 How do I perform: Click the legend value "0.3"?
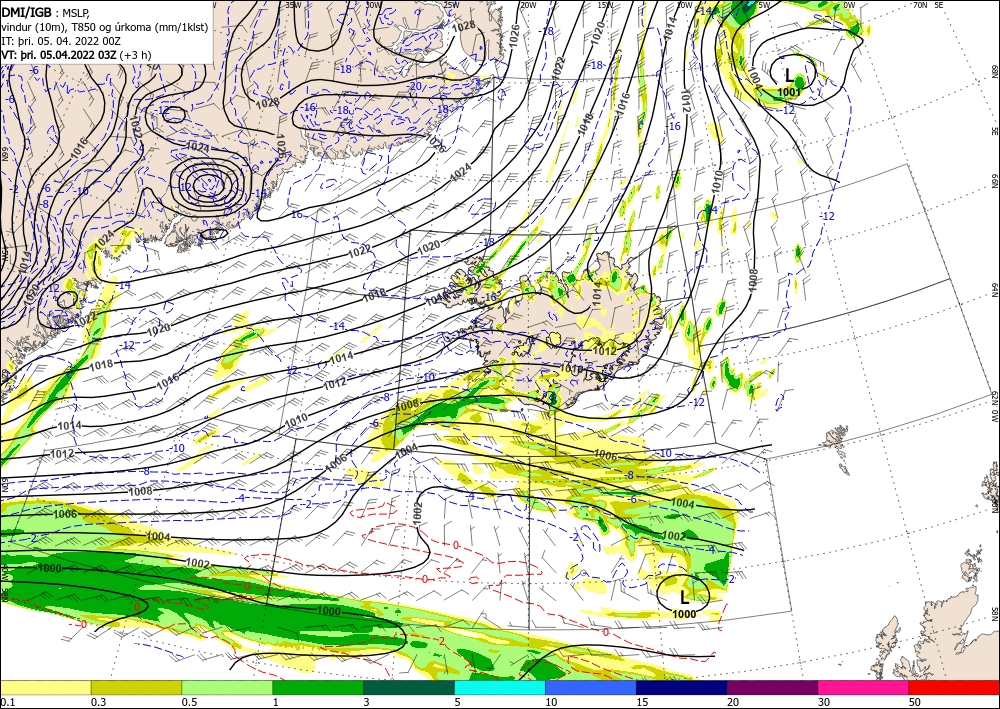tap(98, 702)
